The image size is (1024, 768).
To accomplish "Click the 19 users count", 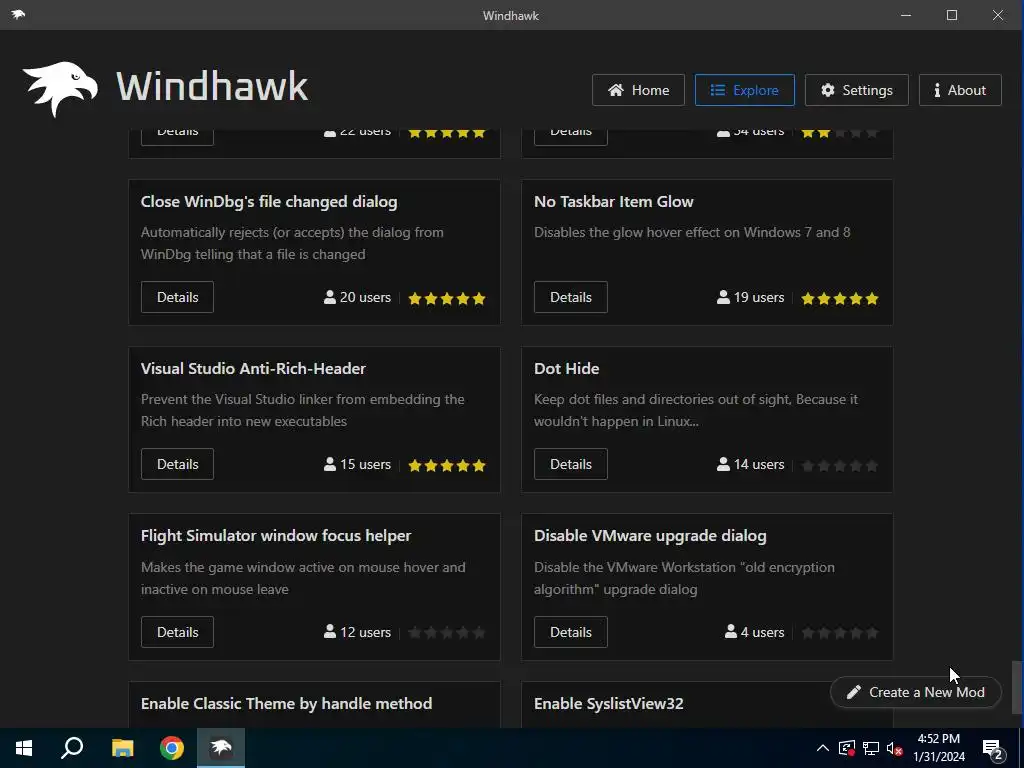I will (750, 297).
